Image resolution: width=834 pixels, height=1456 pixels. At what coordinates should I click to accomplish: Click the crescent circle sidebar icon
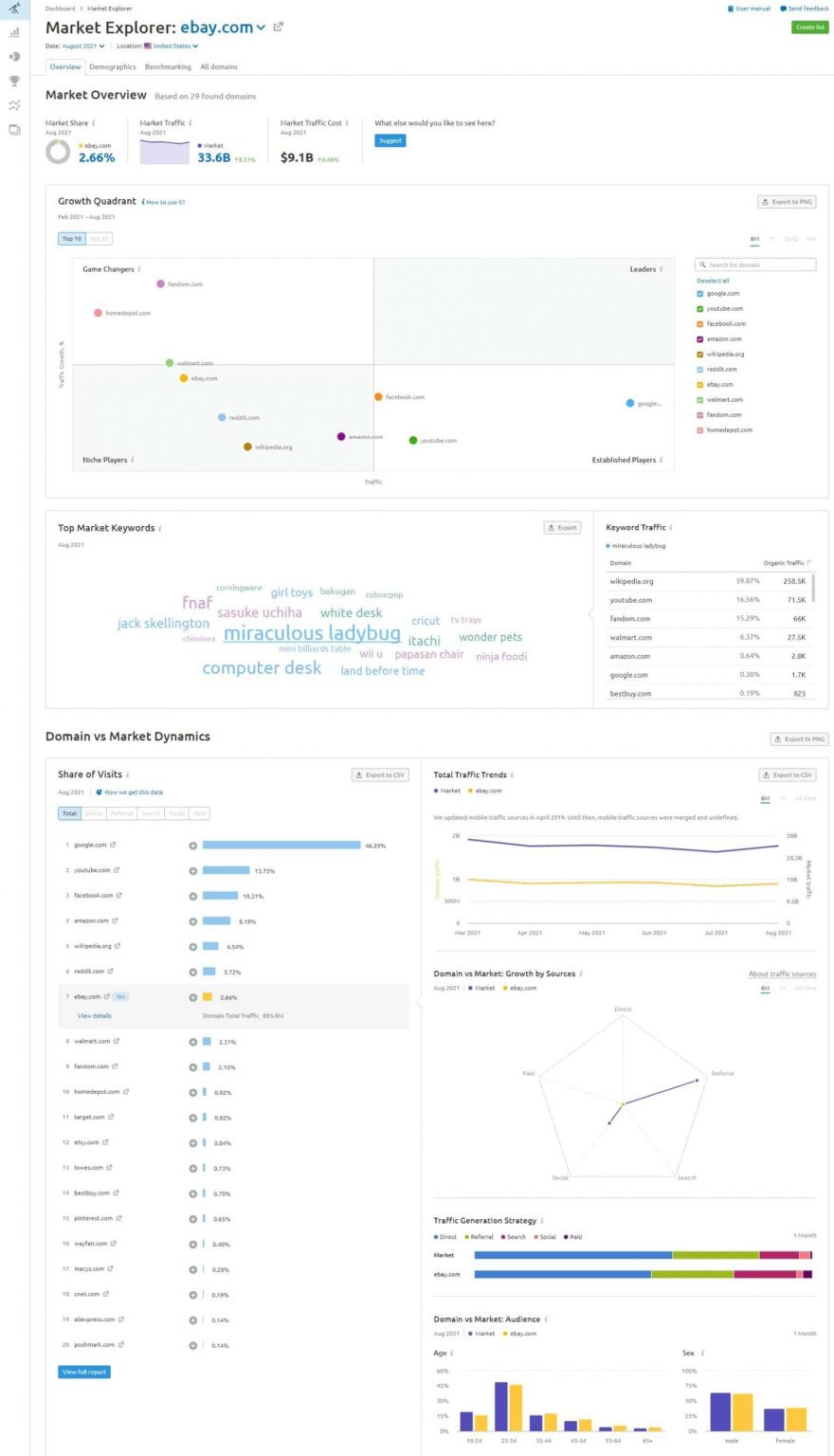[14, 56]
